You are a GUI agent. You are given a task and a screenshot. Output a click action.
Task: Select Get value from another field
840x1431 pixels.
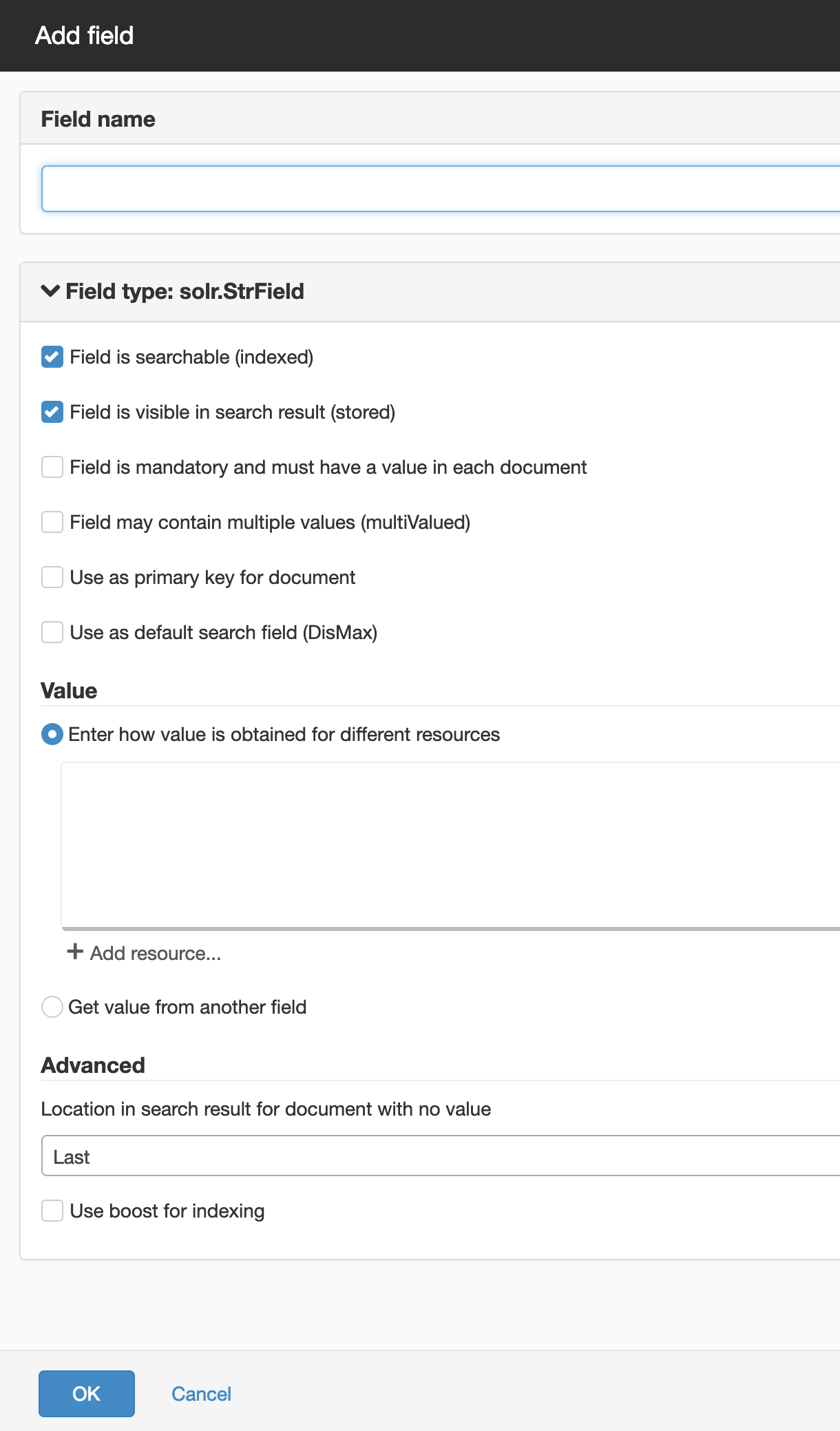52,1007
